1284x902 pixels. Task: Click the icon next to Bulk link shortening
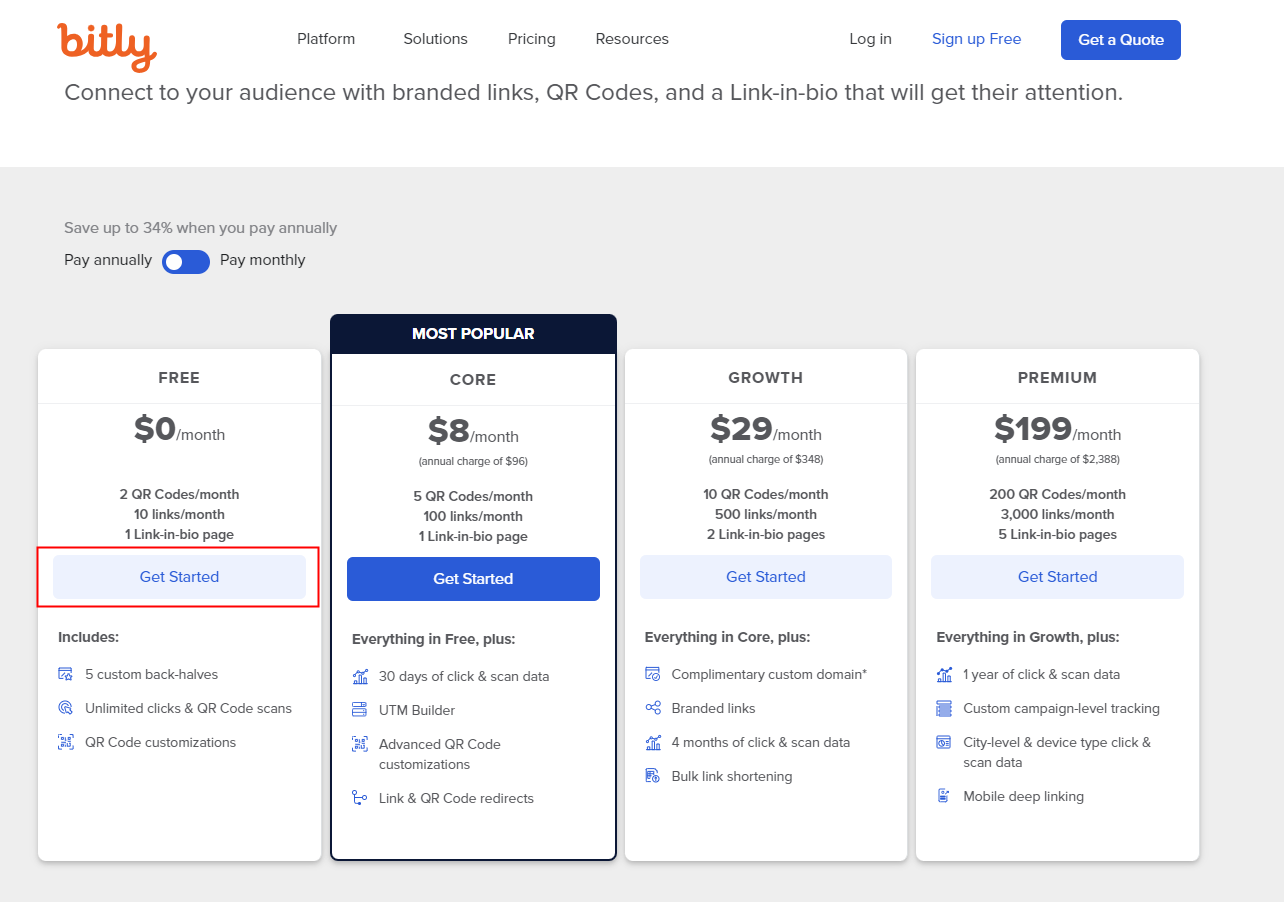653,776
